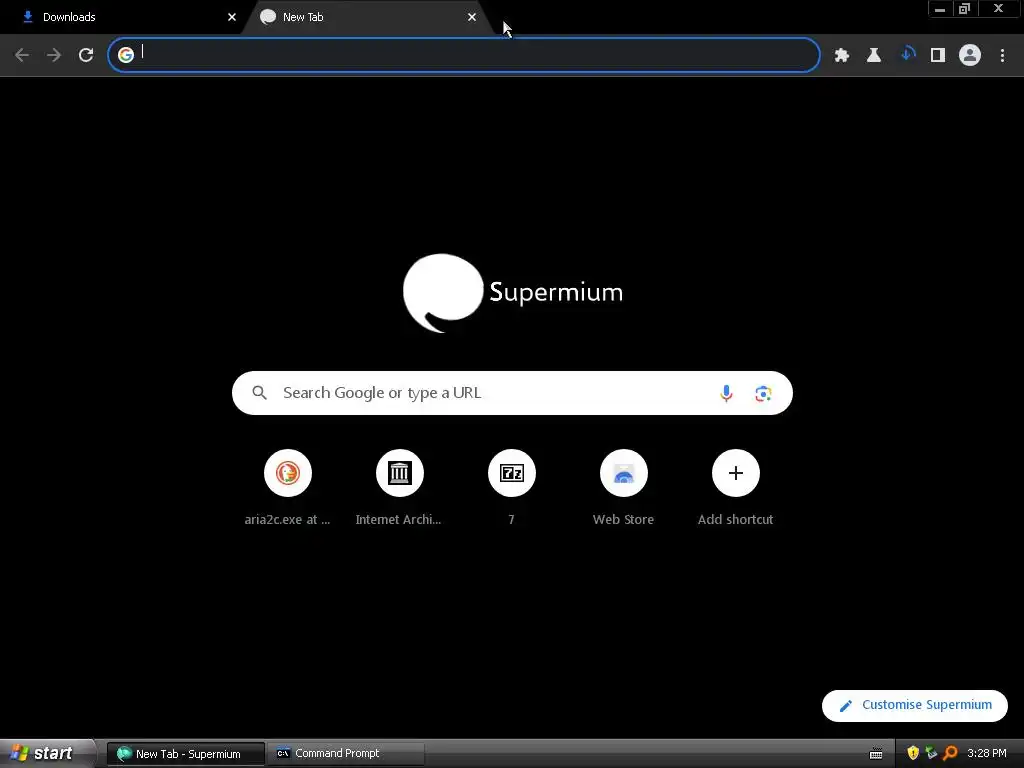Click the 3:28 PM clock

point(987,754)
